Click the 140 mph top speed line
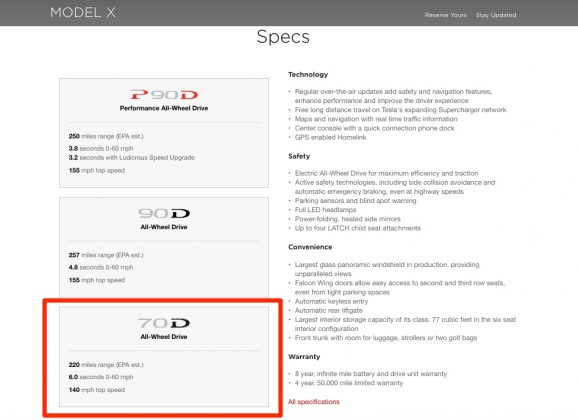Image resolution: width=578 pixels, height=420 pixels. (97, 390)
